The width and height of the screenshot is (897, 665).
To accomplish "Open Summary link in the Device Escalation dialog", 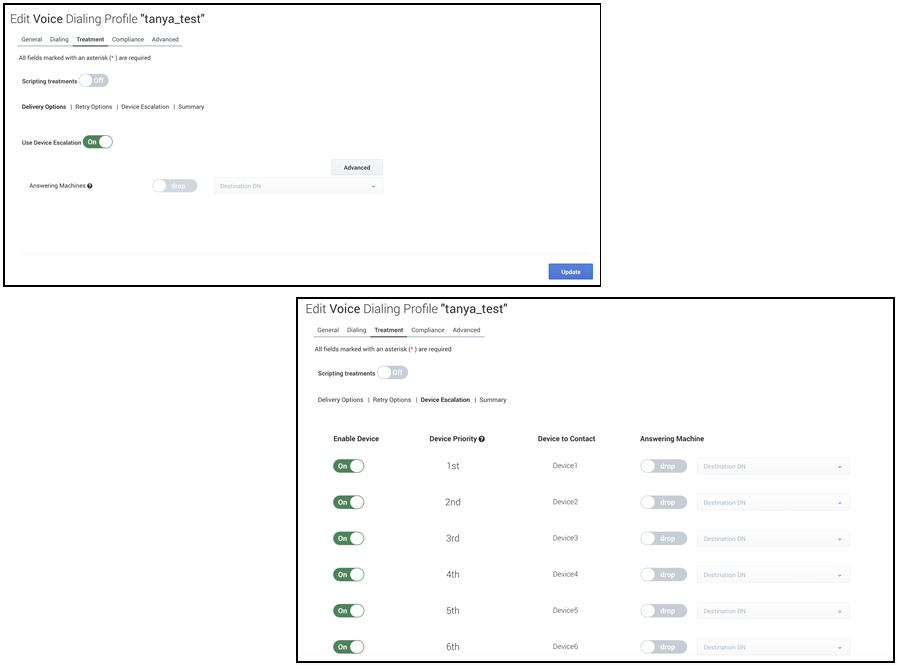I will tap(493, 400).
